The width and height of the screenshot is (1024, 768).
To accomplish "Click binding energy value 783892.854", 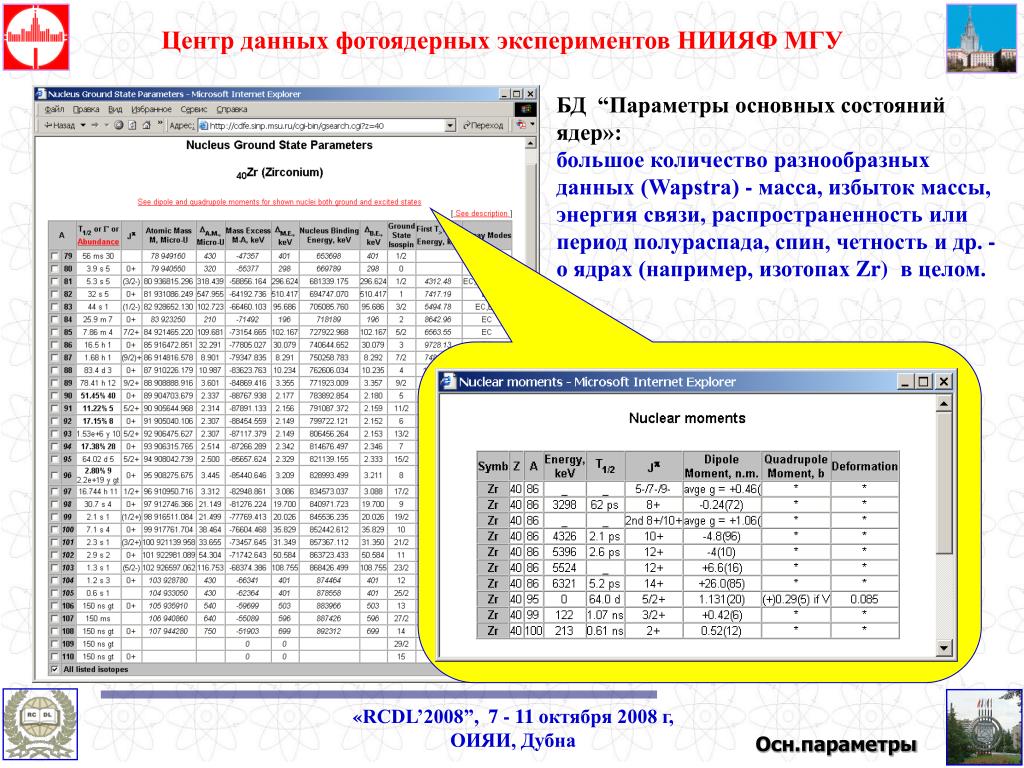I will click(x=328, y=396).
